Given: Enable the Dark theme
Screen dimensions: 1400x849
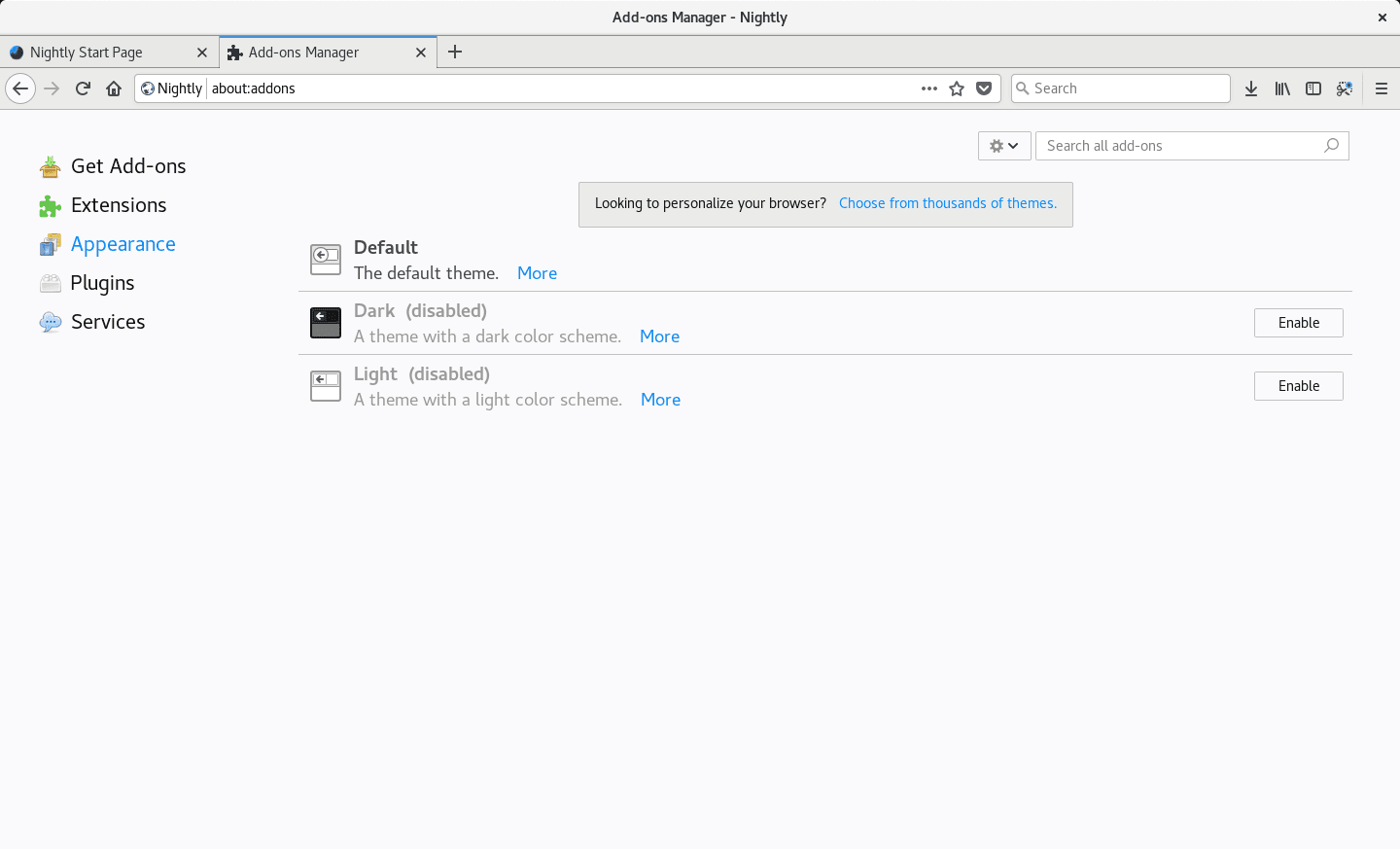Looking at the screenshot, I should [x=1299, y=323].
